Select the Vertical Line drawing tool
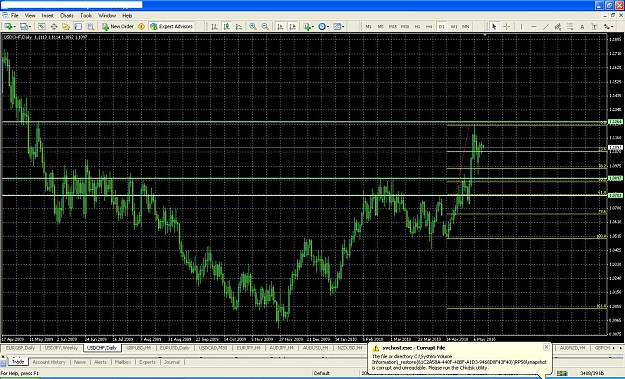 click(x=521, y=26)
